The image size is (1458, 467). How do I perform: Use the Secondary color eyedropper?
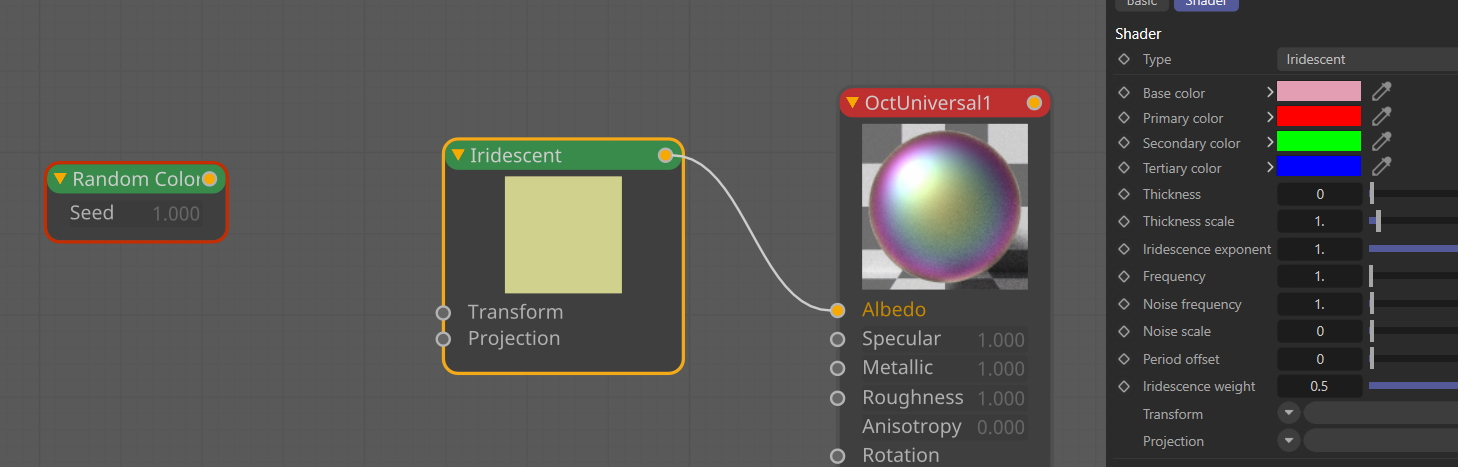(x=1381, y=142)
